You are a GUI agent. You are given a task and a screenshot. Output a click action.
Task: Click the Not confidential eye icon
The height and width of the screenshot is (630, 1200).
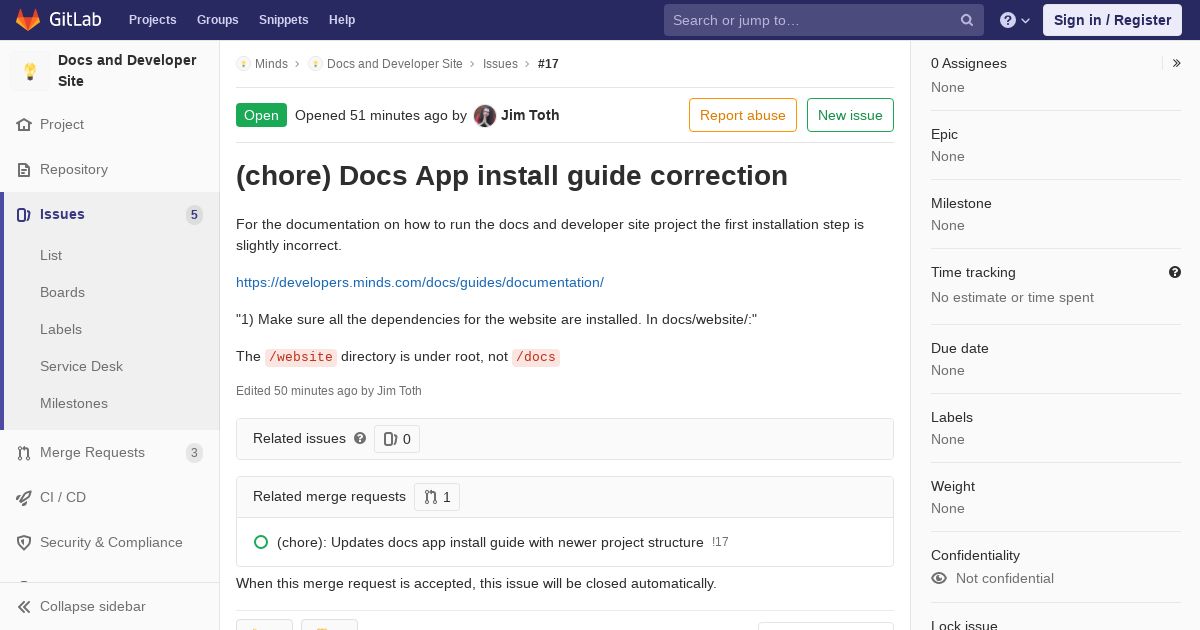[939, 578]
